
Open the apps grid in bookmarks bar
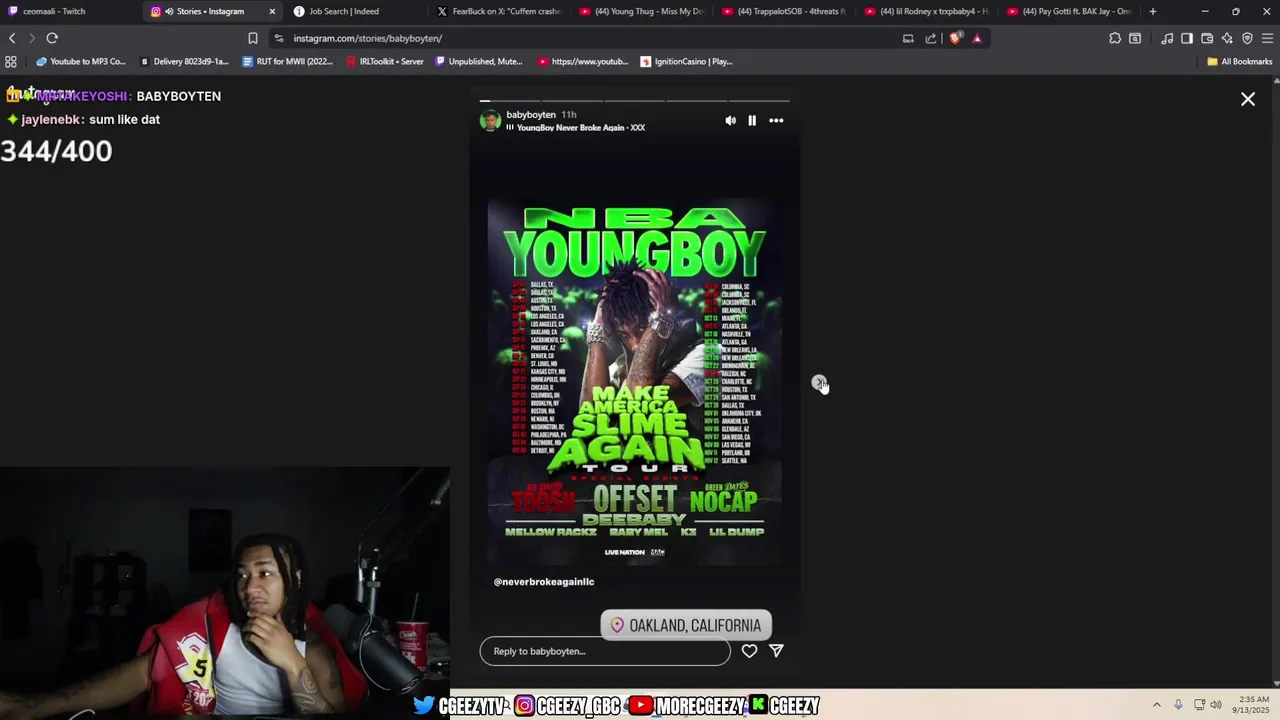click(11, 61)
